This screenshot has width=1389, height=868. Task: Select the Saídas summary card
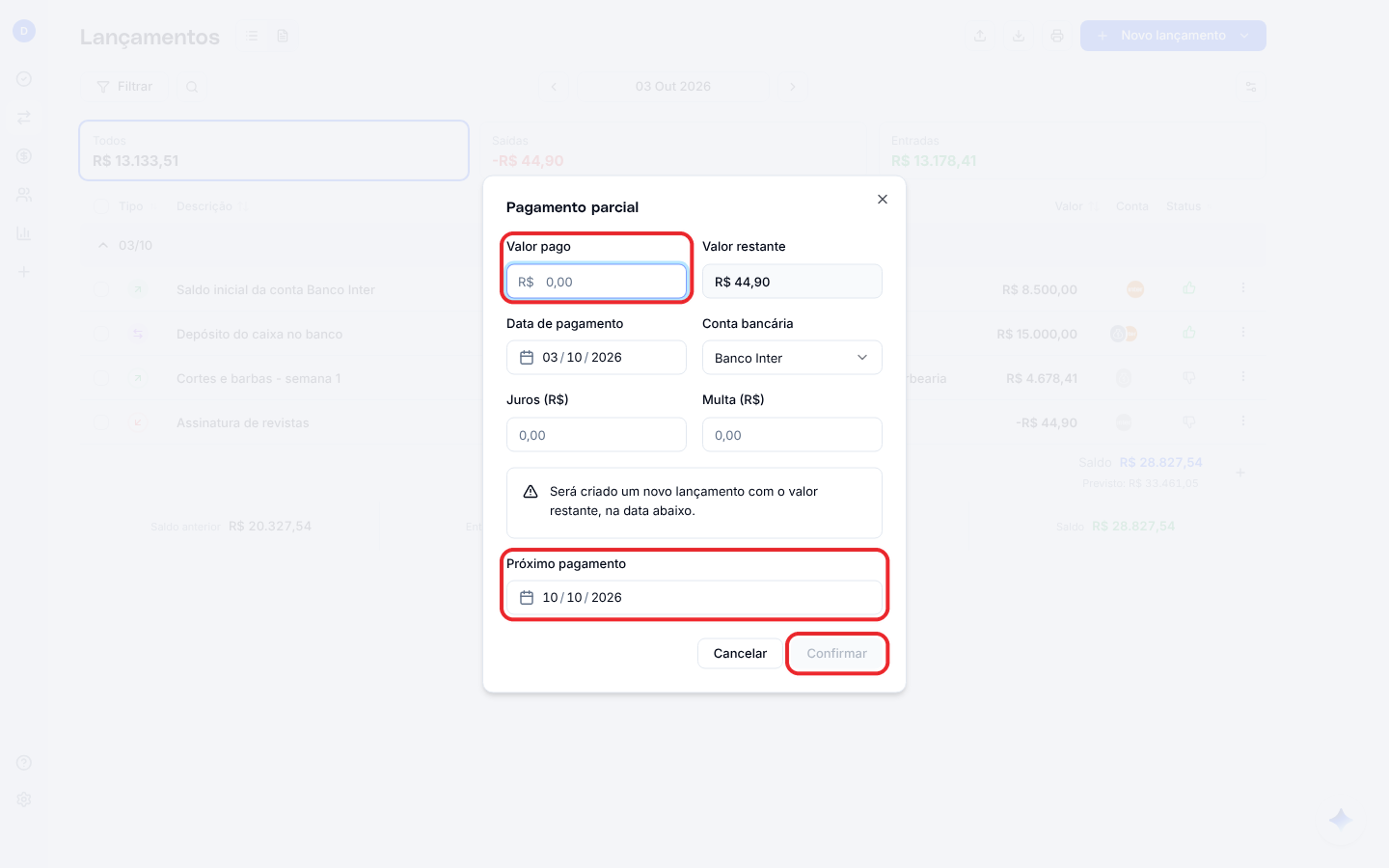click(x=673, y=150)
